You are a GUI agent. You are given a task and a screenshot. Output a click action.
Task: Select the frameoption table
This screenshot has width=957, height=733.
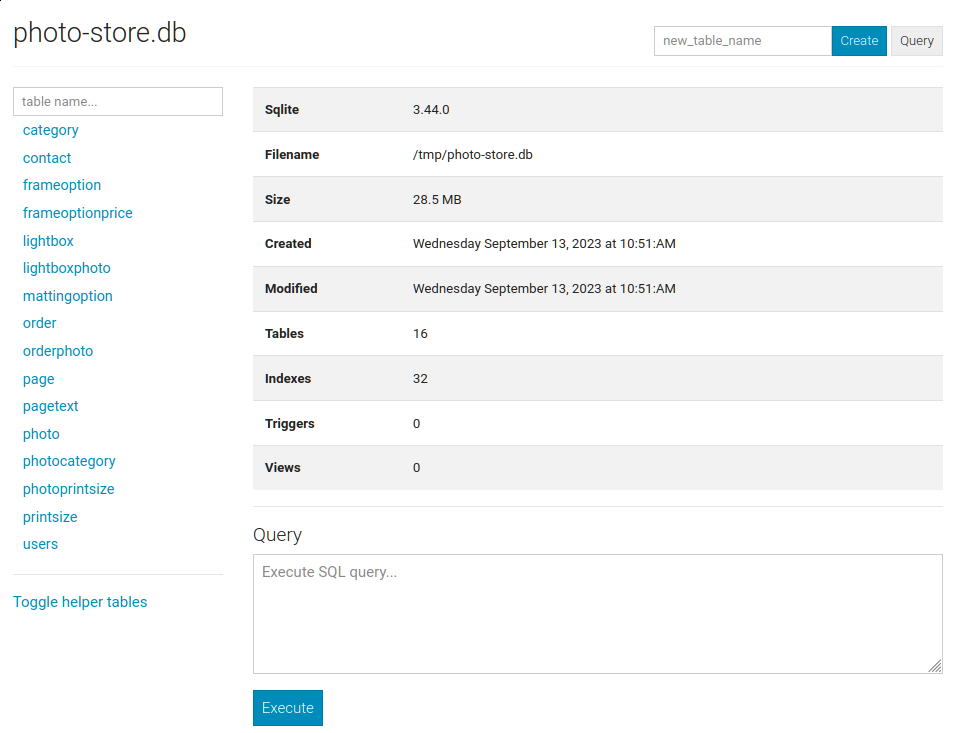(62, 185)
